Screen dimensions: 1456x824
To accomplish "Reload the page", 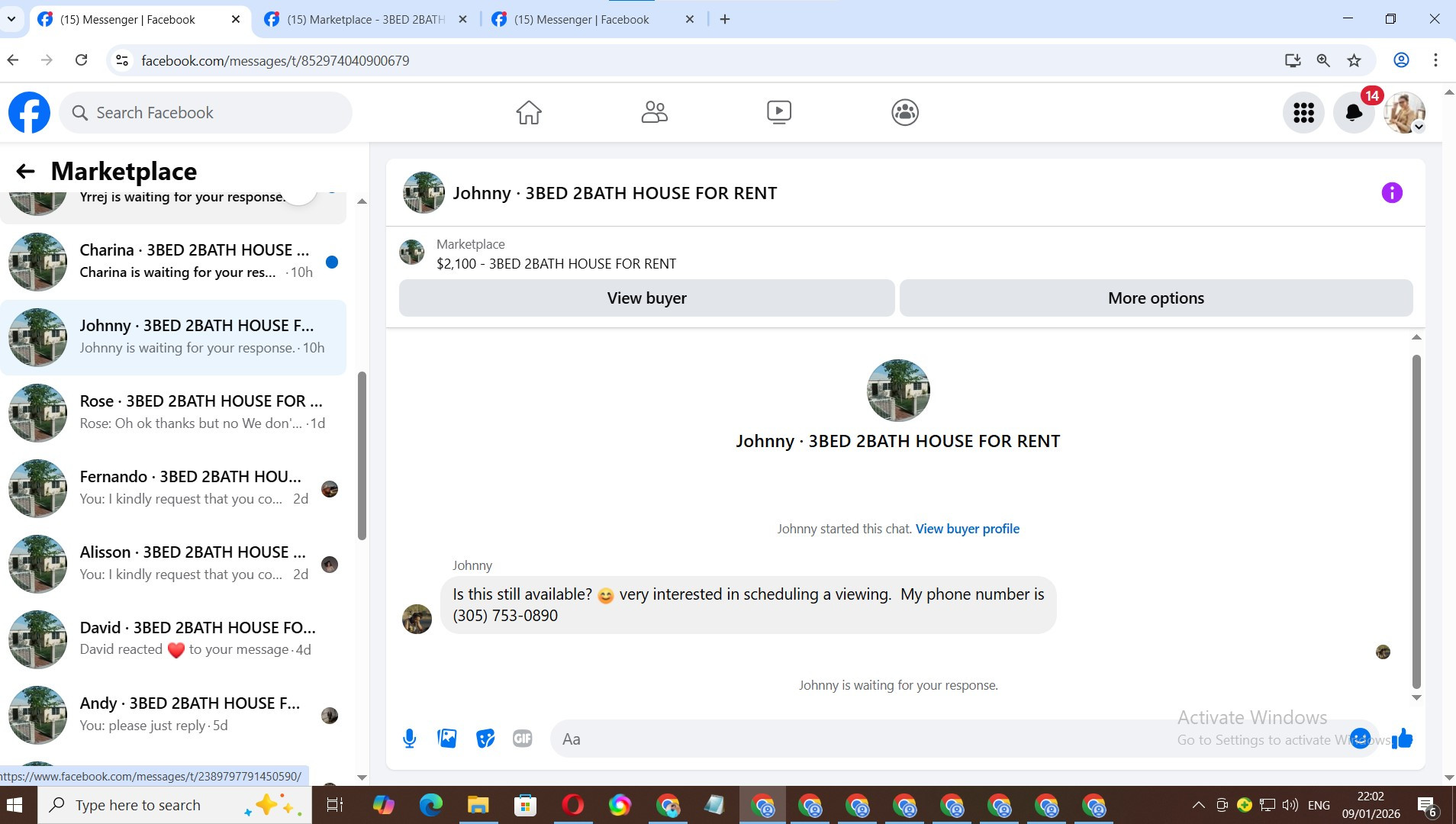I will tap(82, 60).
